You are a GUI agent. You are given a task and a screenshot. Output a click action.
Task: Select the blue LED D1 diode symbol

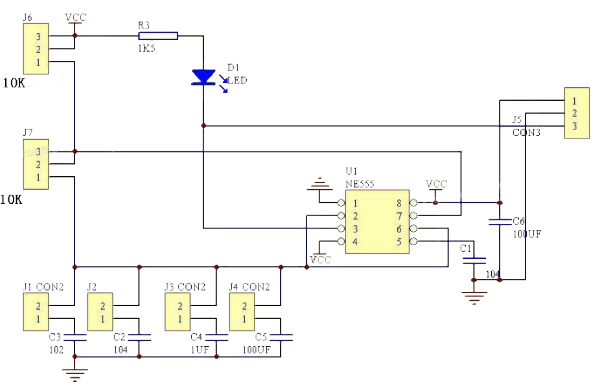click(x=203, y=77)
